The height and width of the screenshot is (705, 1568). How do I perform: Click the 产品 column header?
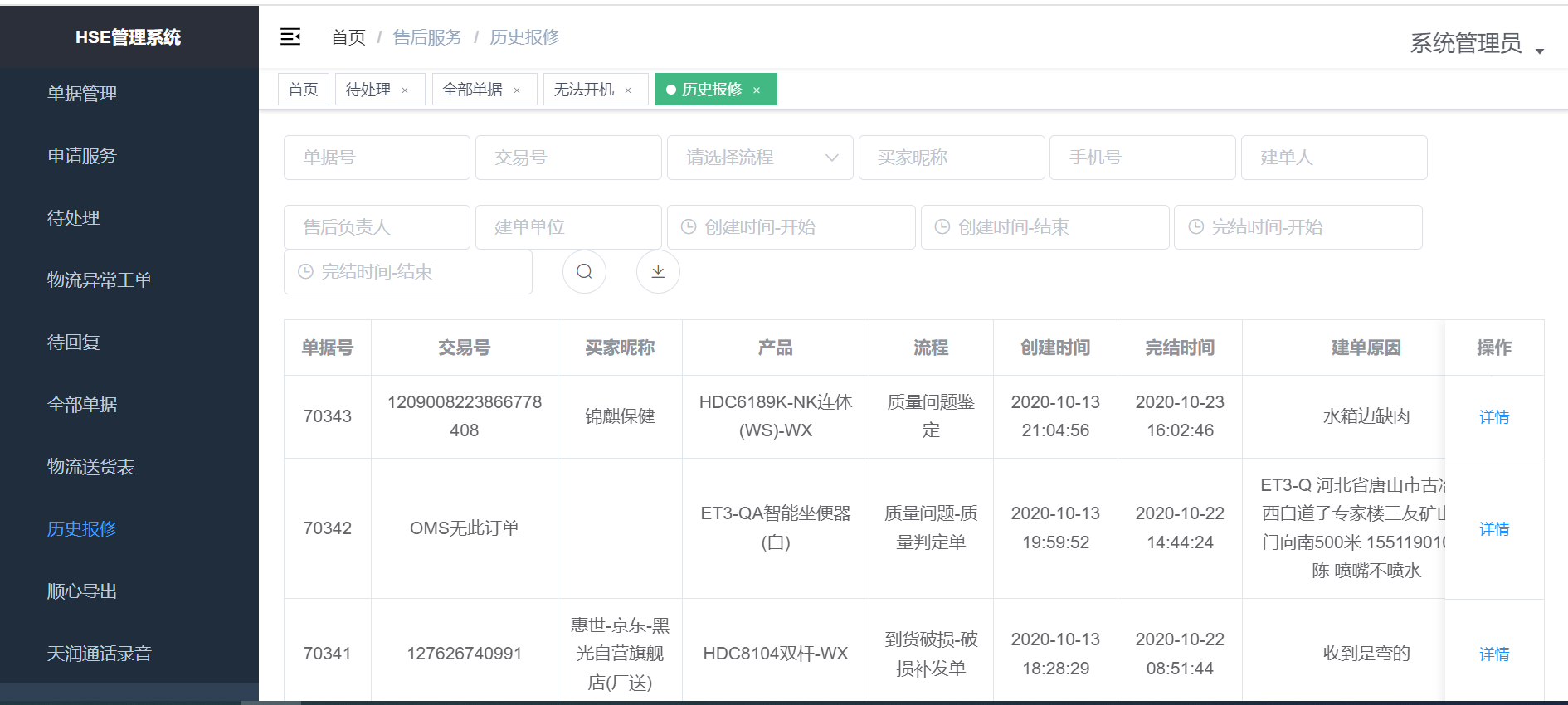point(775,348)
